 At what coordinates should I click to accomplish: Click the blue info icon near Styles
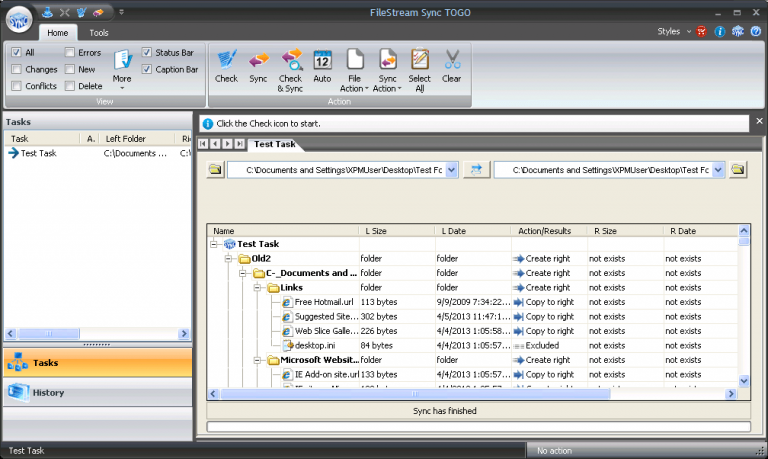pyautogui.click(x=720, y=31)
